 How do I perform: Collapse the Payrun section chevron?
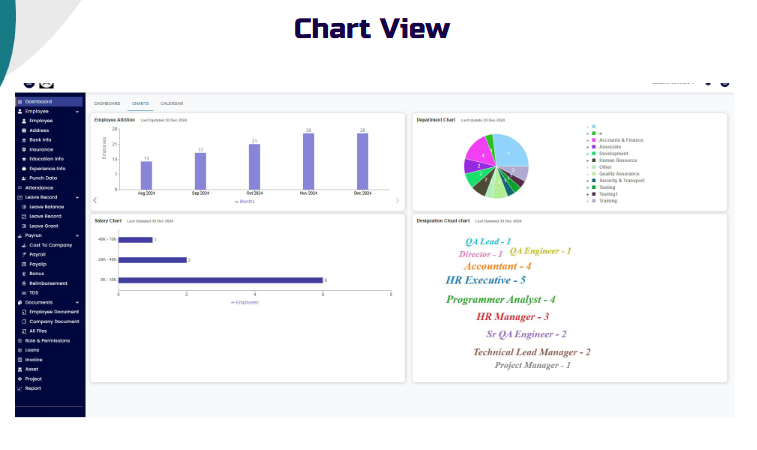77,235
